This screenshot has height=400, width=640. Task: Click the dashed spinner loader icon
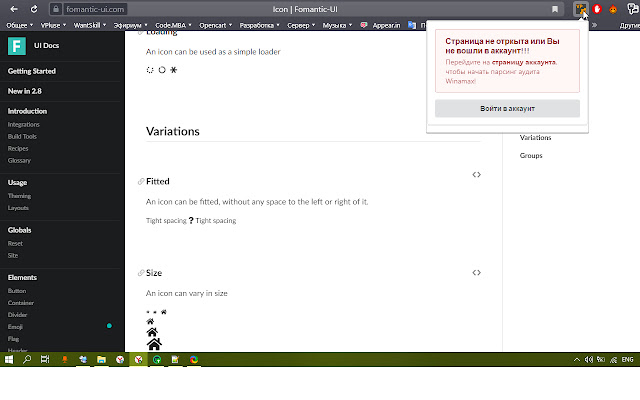point(150,70)
